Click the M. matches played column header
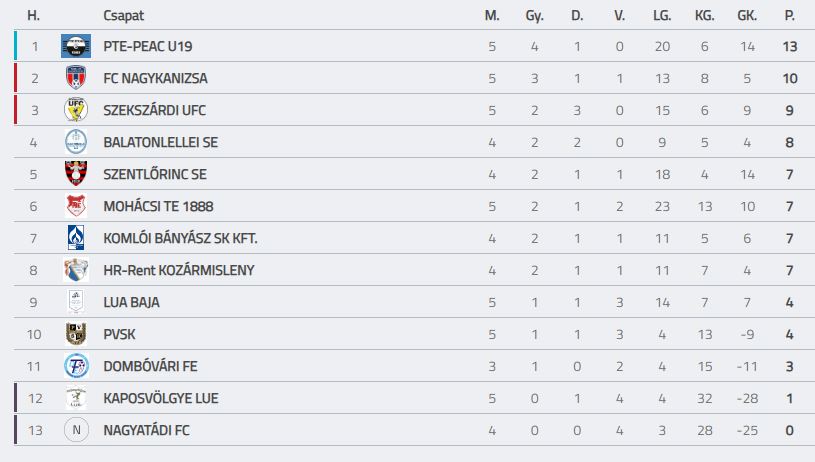This screenshot has width=815, height=462. (x=491, y=16)
